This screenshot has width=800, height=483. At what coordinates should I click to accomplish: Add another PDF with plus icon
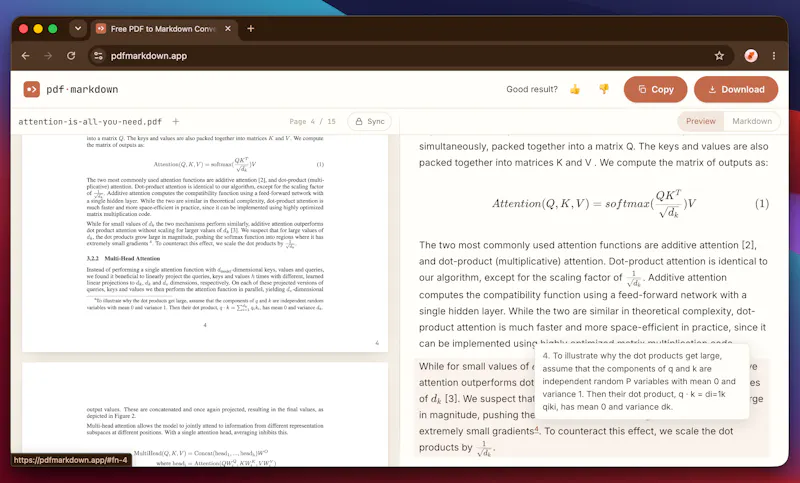pos(176,121)
